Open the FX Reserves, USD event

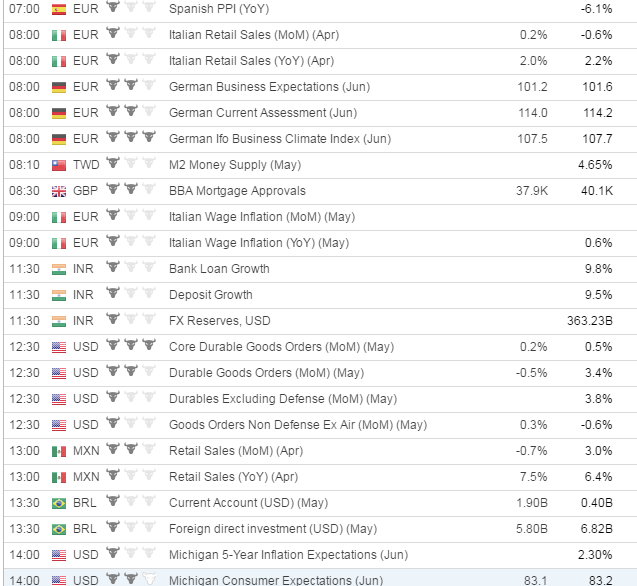click(220, 321)
